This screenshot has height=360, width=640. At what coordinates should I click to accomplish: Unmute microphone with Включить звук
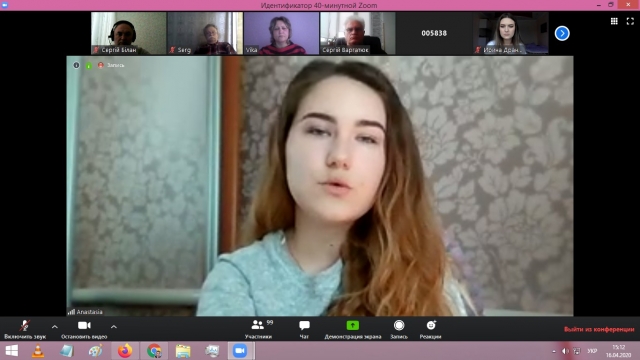coord(25,329)
